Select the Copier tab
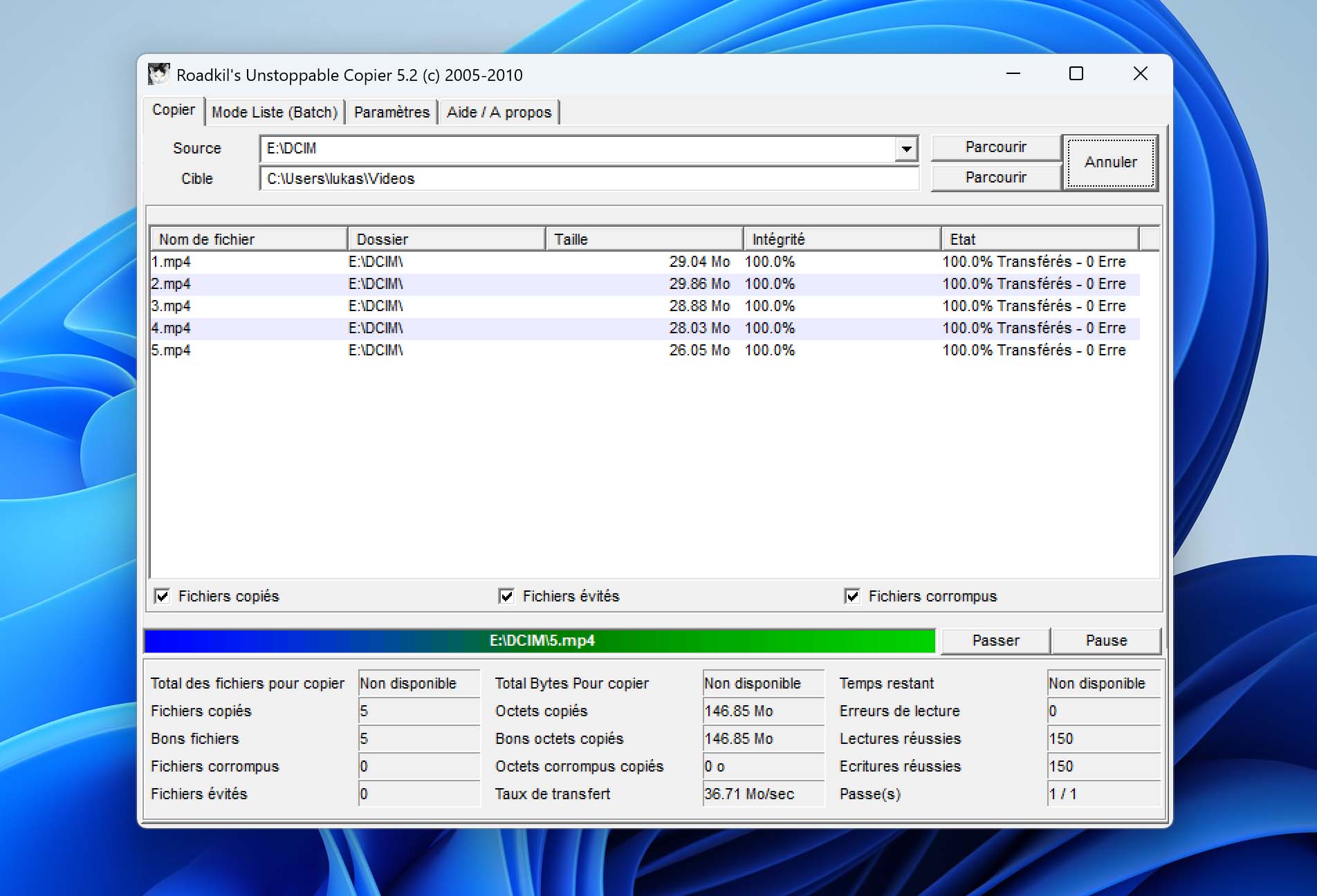Image resolution: width=1317 pixels, height=896 pixels. (174, 110)
